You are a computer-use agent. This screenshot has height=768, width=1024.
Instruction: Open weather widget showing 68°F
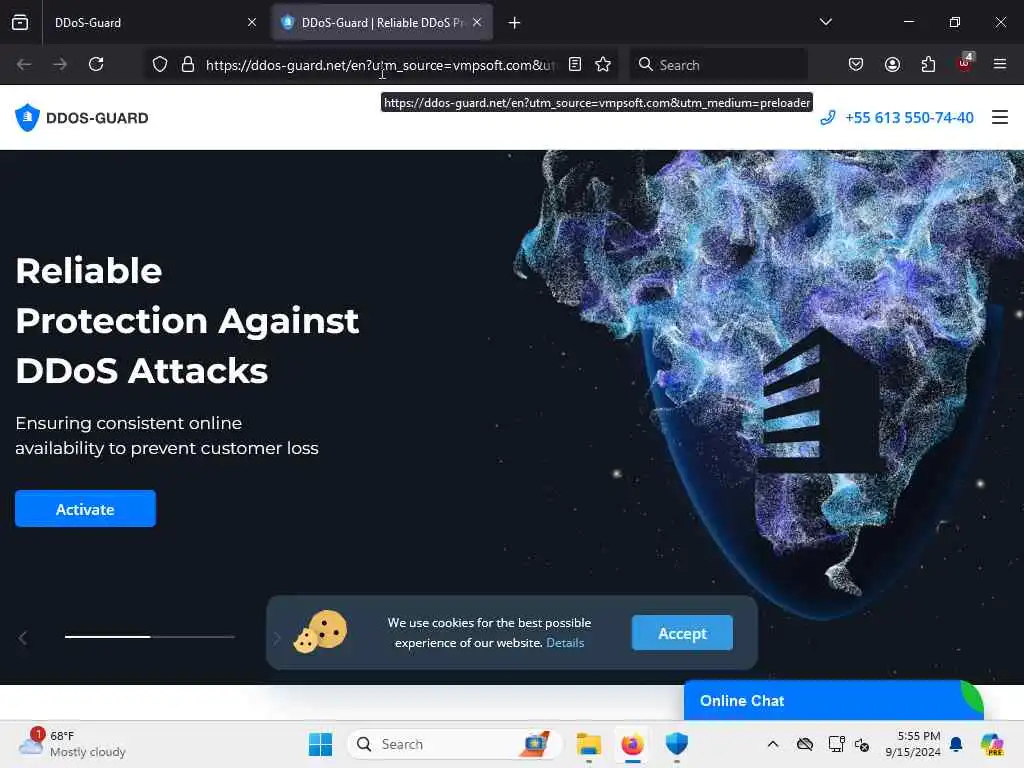[72, 744]
